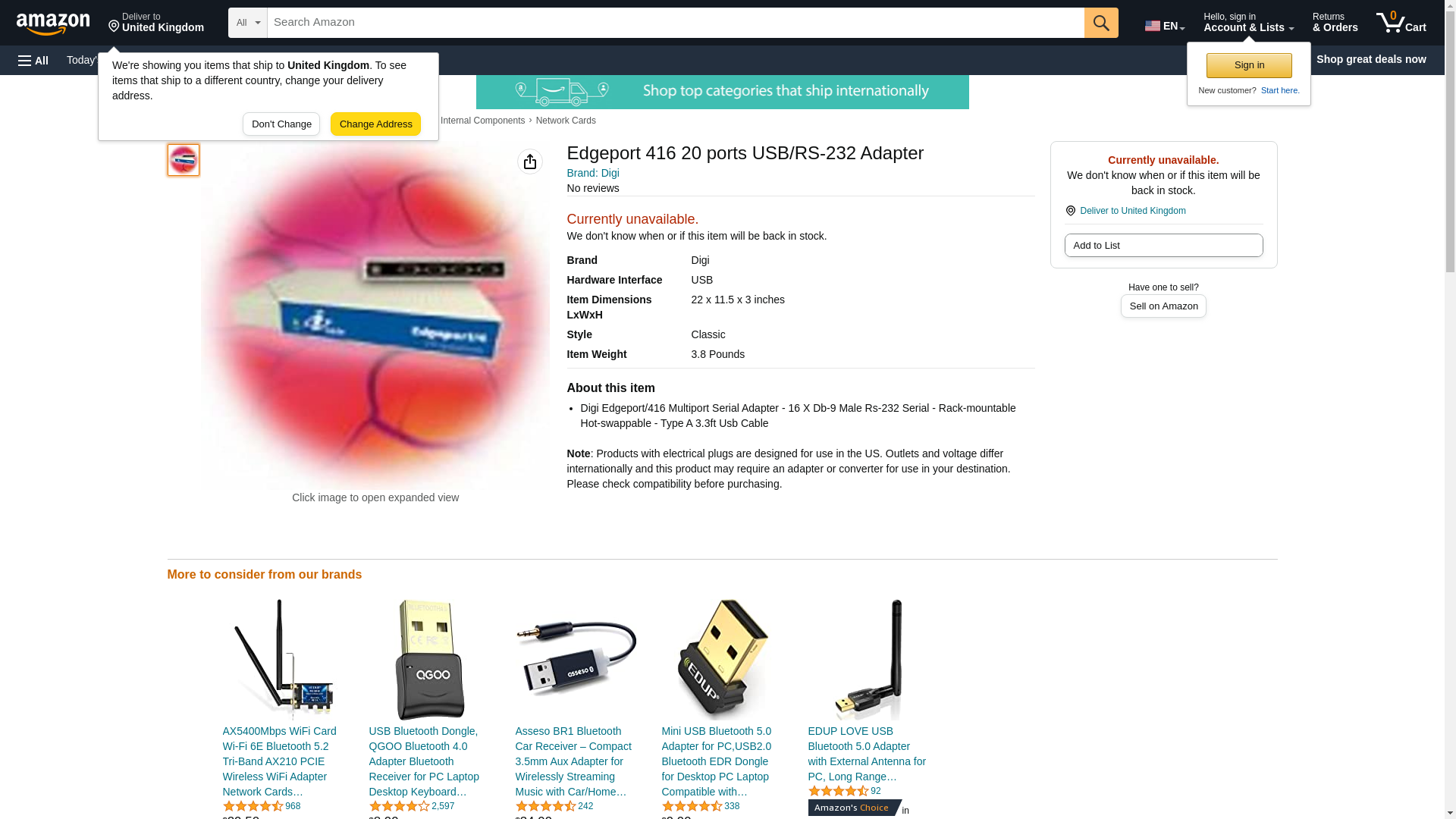This screenshot has width=1456, height=819.
Task: Expand the All search category dropdown
Action: (248, 23)
